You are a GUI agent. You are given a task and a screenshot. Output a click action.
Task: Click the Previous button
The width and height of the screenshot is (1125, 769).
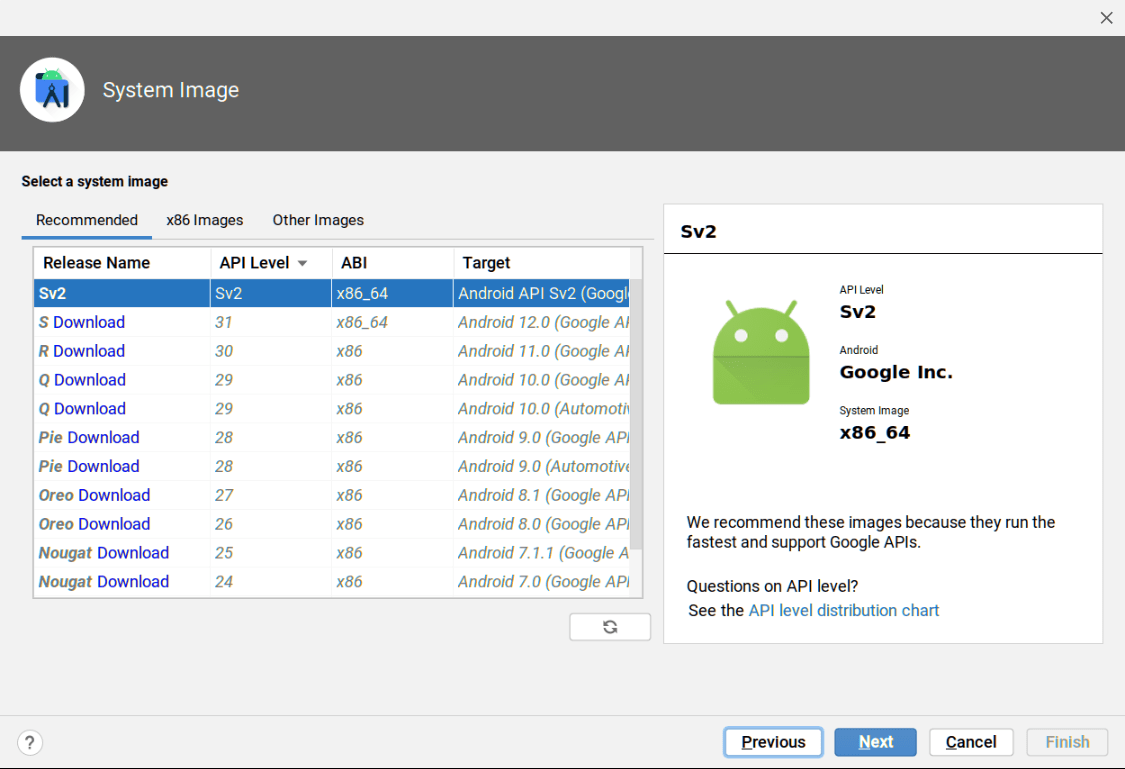773,742
